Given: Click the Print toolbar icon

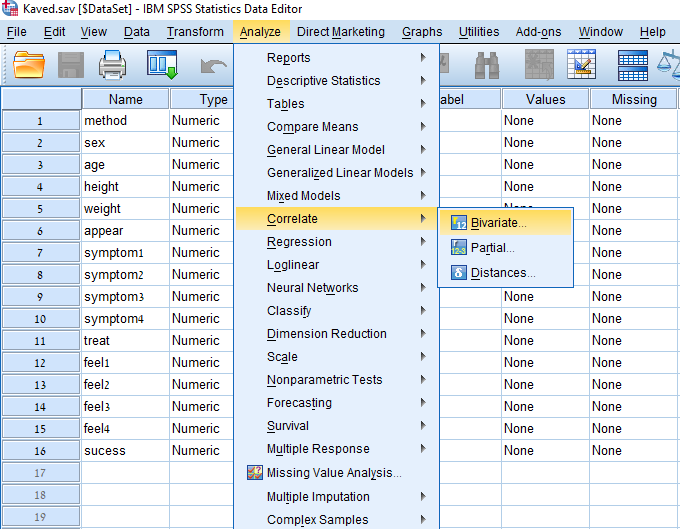Looking at the screenshot, I should pos(112,66).
